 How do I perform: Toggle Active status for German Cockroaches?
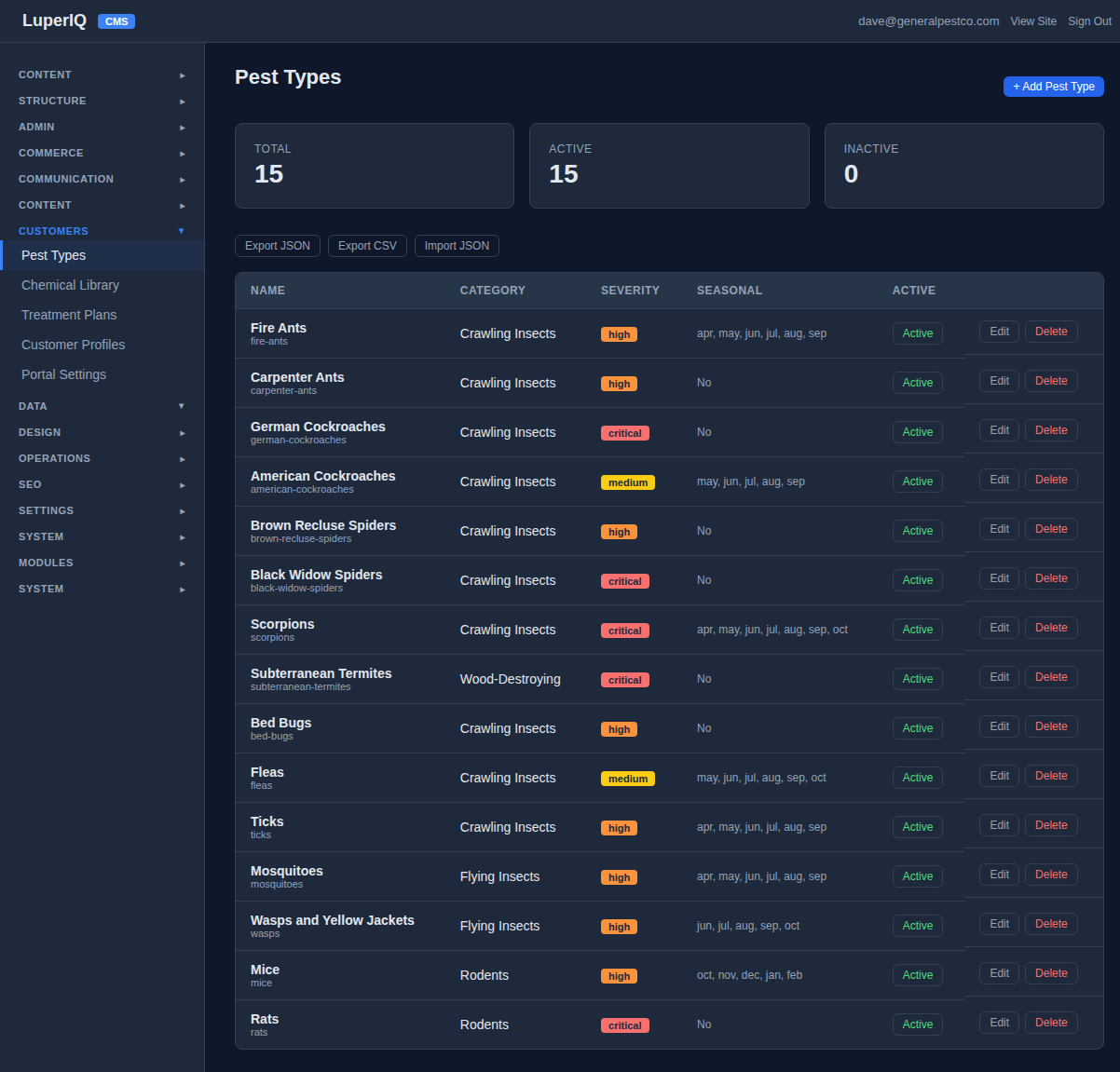(x=917, y=432)
